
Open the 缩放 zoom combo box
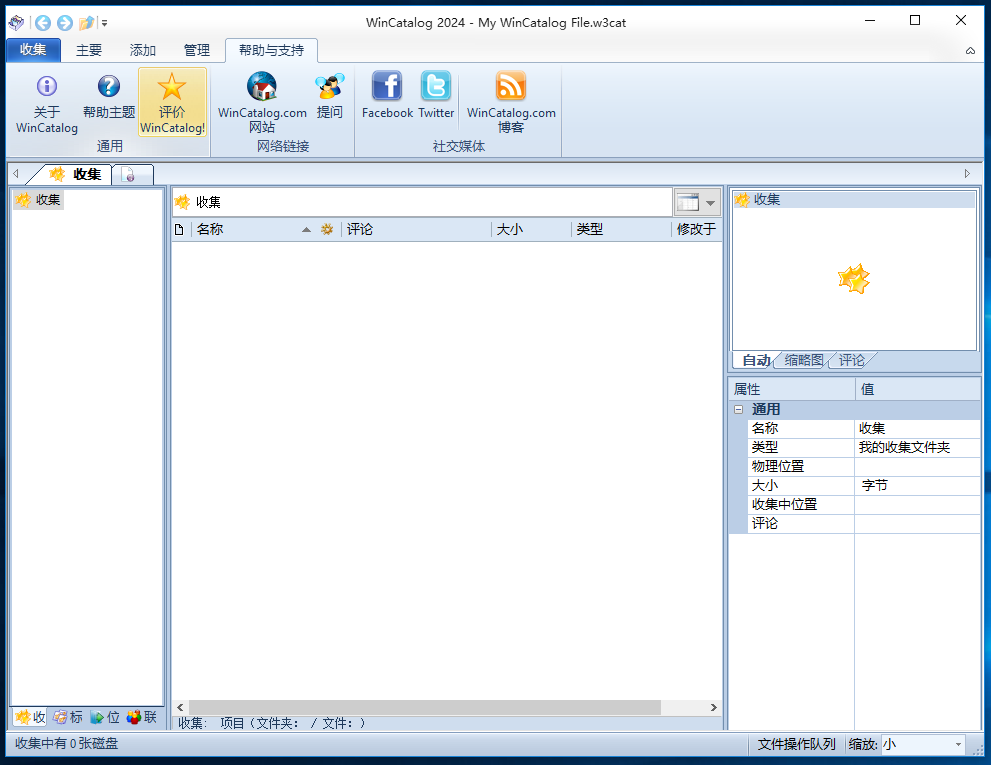[921, 744]
